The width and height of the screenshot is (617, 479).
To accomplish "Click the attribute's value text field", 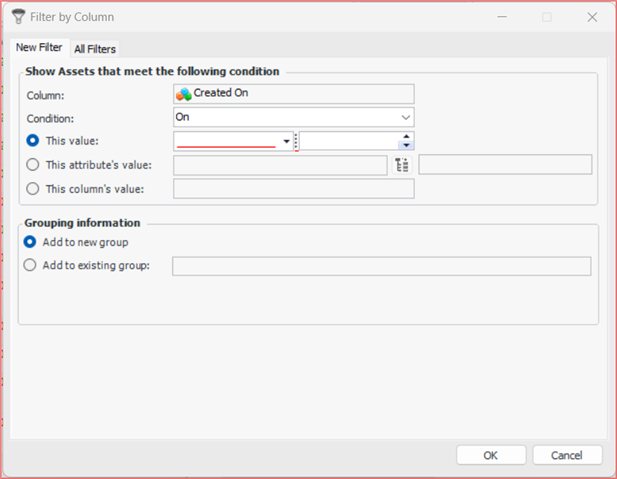I will 280,165.
